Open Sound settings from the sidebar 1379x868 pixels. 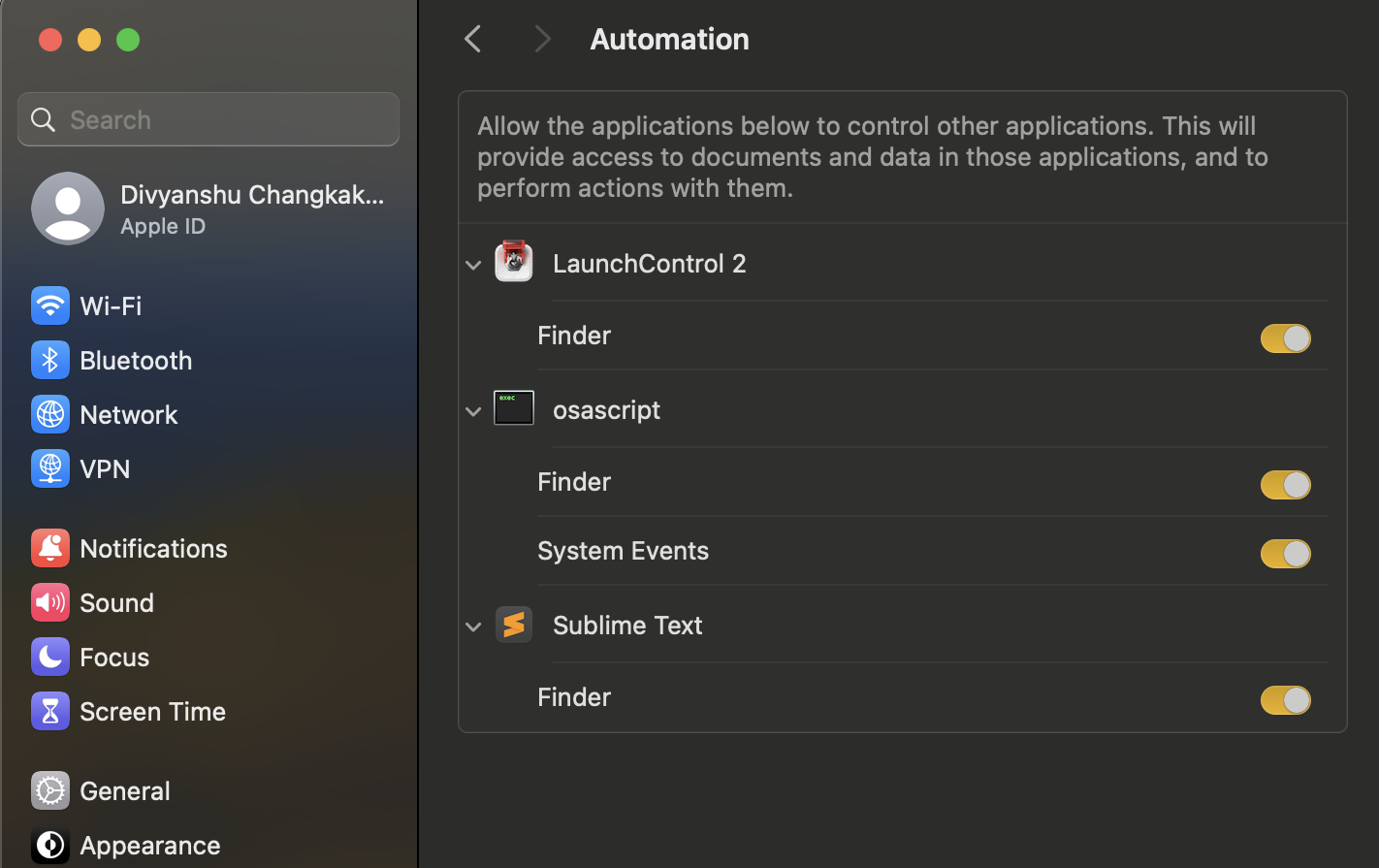116,602
